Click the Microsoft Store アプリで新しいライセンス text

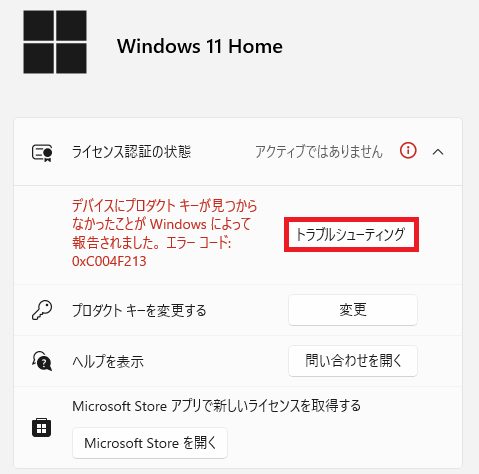(x=217, y=406)
